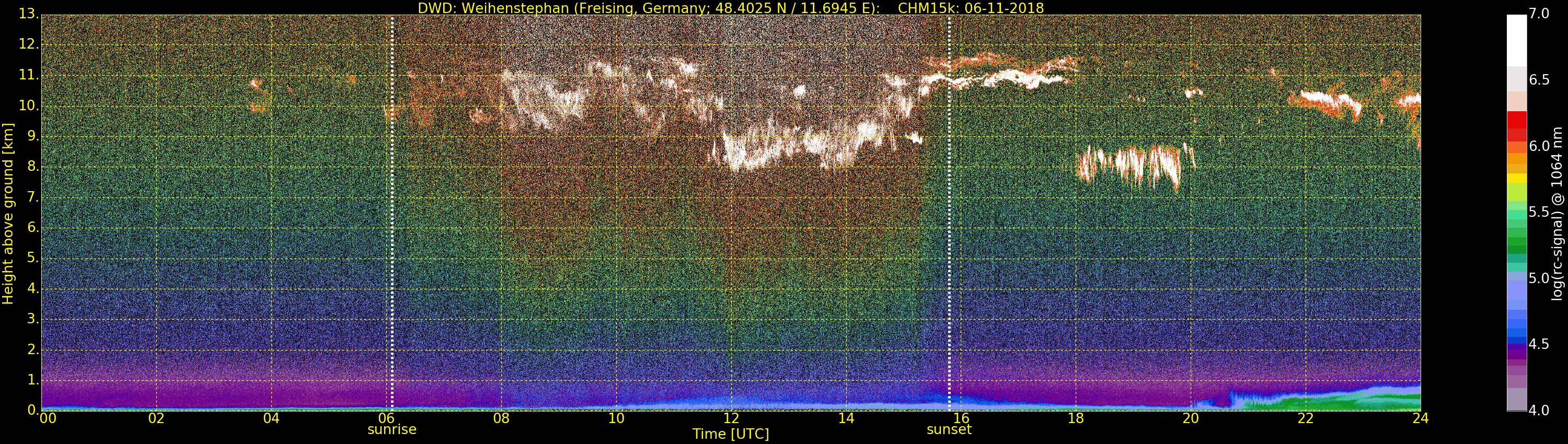Select the time-axis tick label '06'
Screen dimensions: 1568x444
[386, 418]
